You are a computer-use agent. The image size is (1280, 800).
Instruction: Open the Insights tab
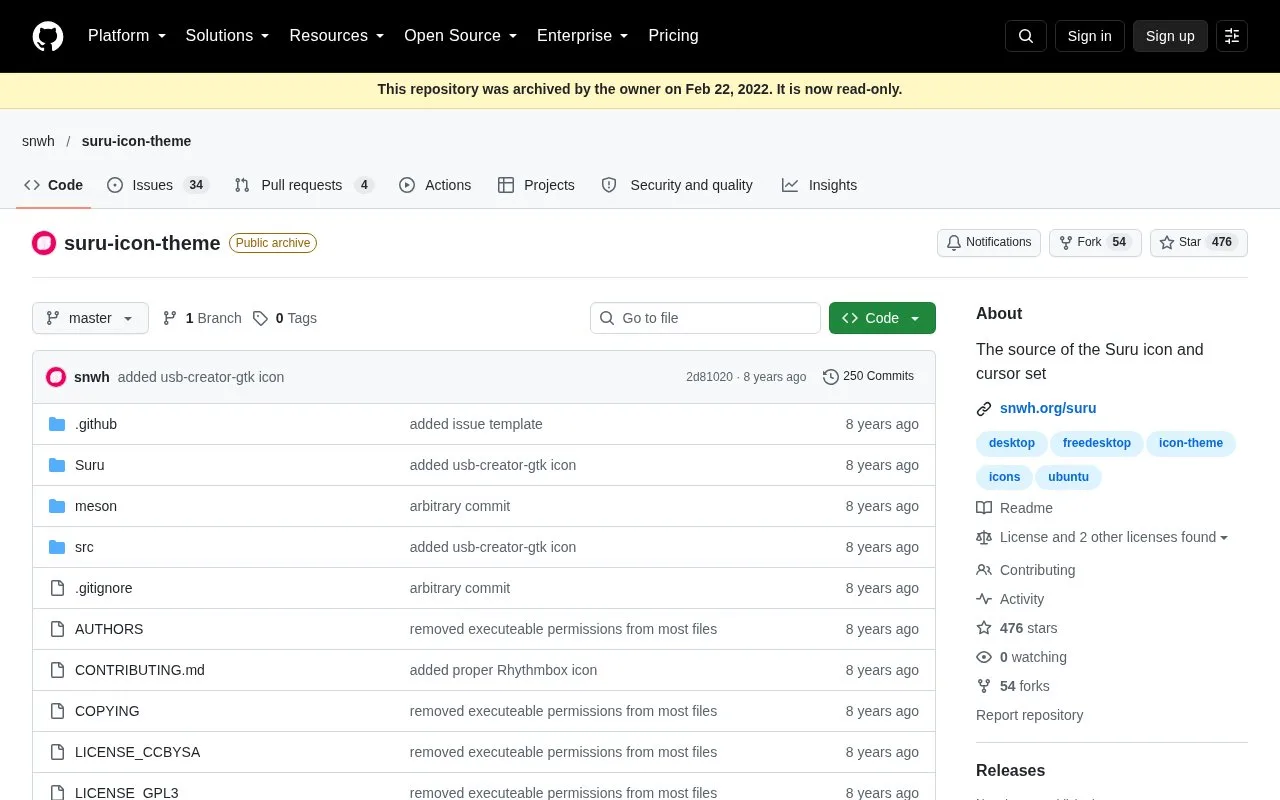[820, 185]
